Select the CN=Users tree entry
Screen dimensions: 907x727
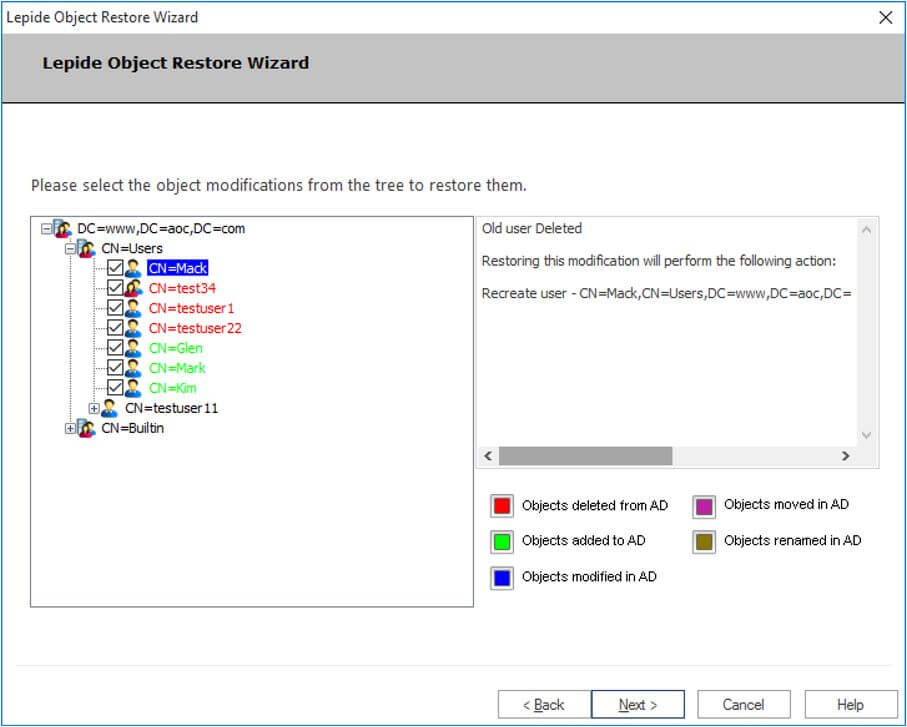click(132, 249)
